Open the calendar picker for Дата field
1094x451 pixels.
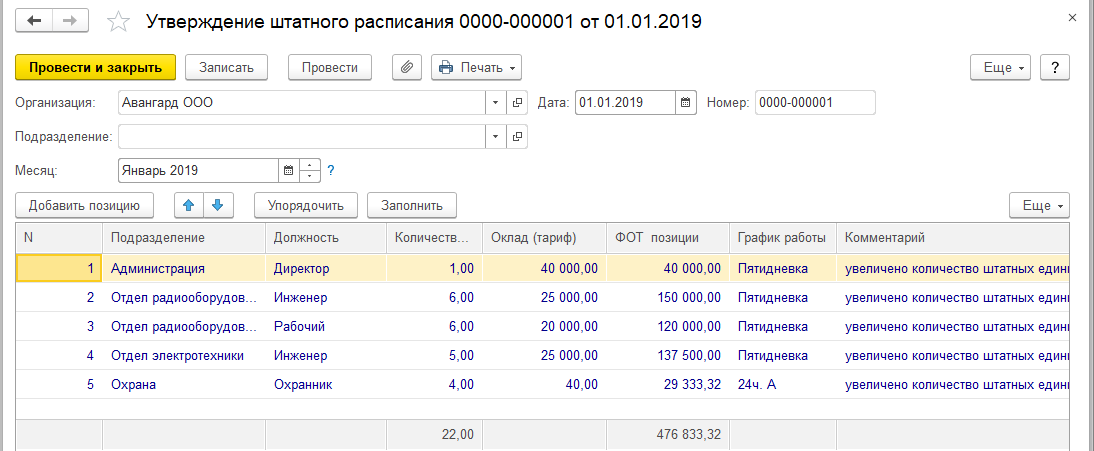tap(685, 102)
